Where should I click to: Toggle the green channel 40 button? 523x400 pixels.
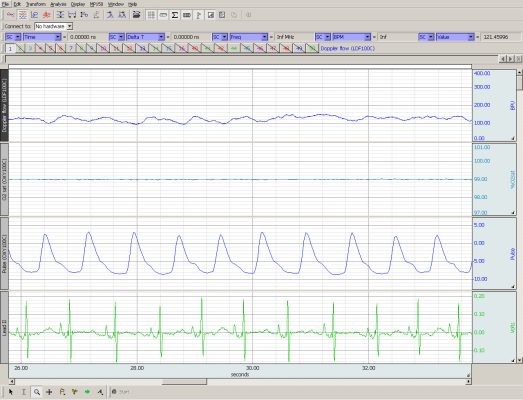[x=234, y=49]
